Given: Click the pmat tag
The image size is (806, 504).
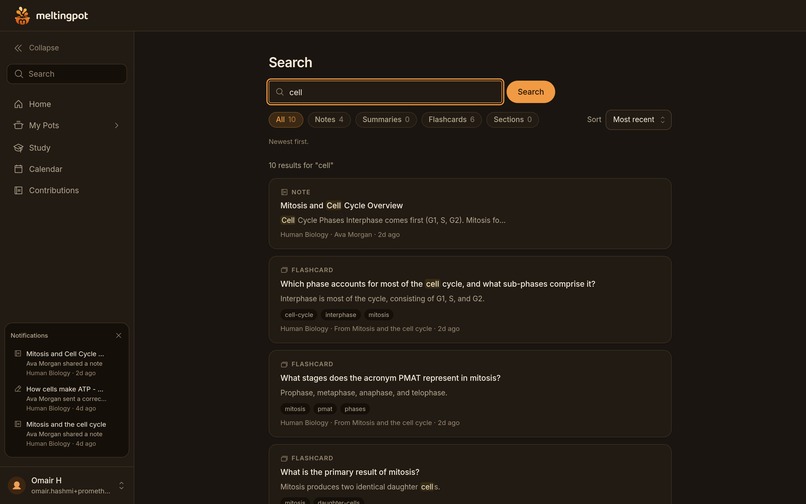Looking at the screenshot, I should [x=325, y=409].
